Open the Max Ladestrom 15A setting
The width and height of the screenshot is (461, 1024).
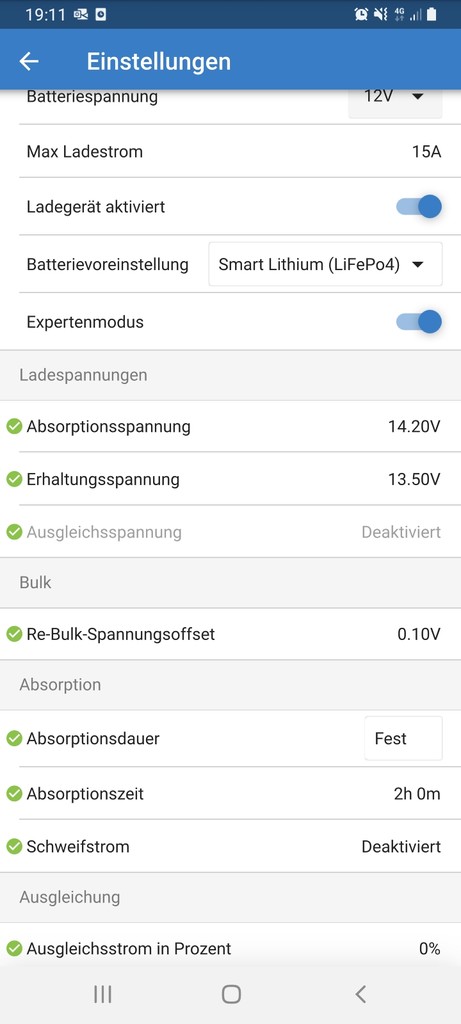point(230,152)
